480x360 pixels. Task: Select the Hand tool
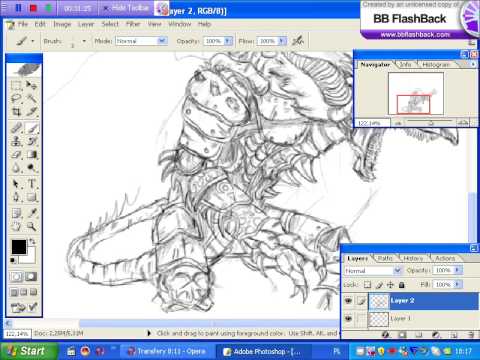coord(16,226)
